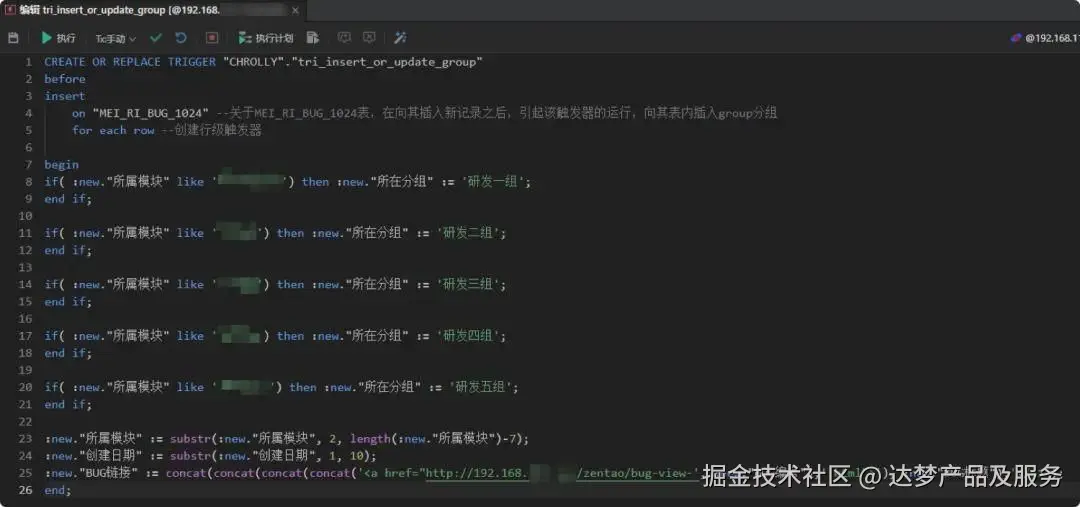Viewport: 1080px width, 507px height.
Task: Click the save icon in the editor toolbar
Action: [13, 38]
